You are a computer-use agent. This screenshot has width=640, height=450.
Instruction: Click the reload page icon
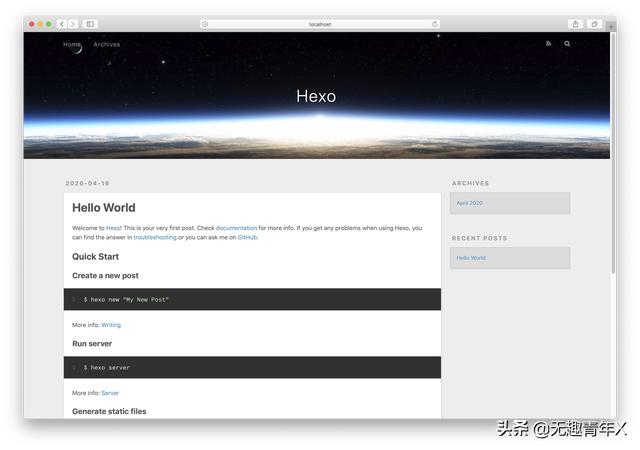click(x=435, y=24)
